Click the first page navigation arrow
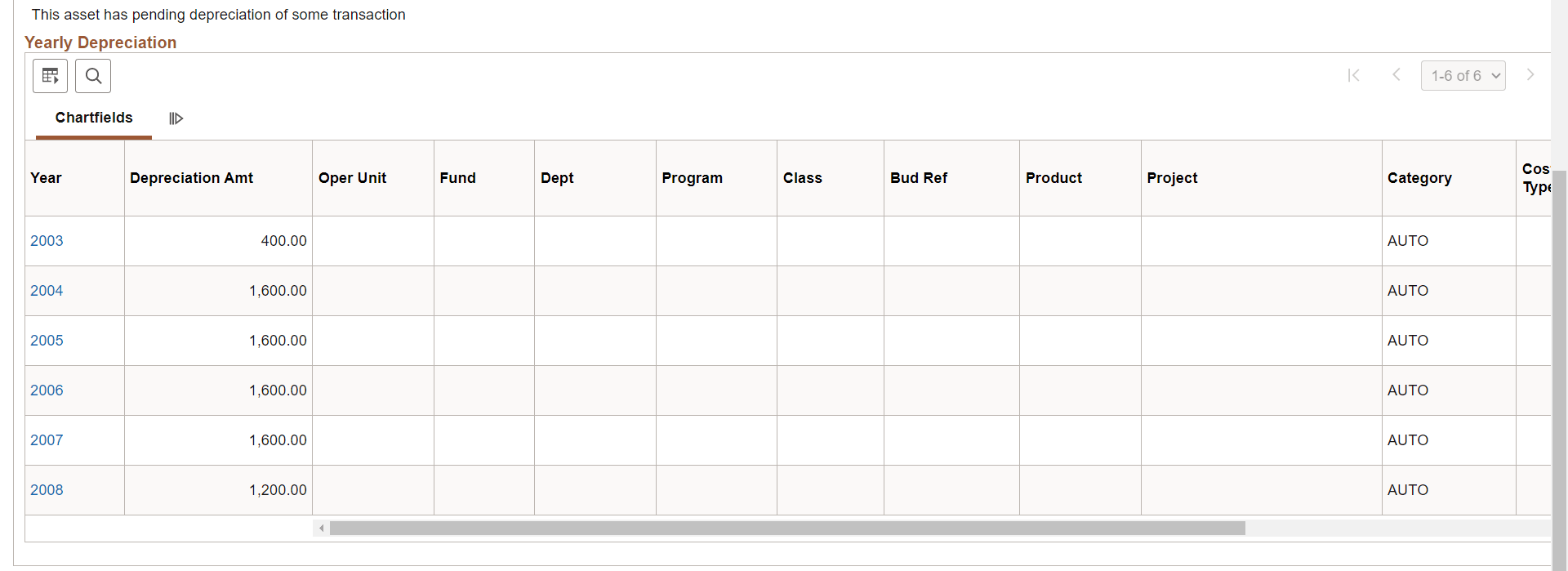Image resolution: width=1568 pixels, height=571 pixels. coord(1354,75)
